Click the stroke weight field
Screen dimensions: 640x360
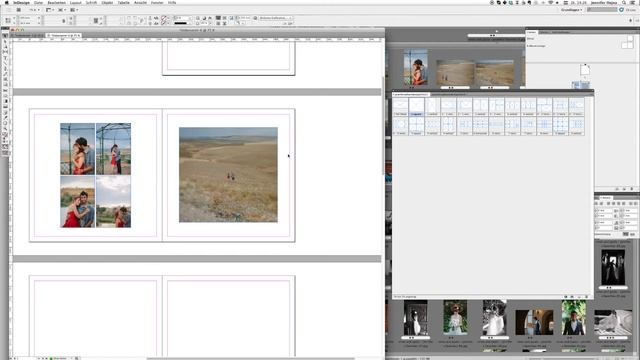click(182, 18)
